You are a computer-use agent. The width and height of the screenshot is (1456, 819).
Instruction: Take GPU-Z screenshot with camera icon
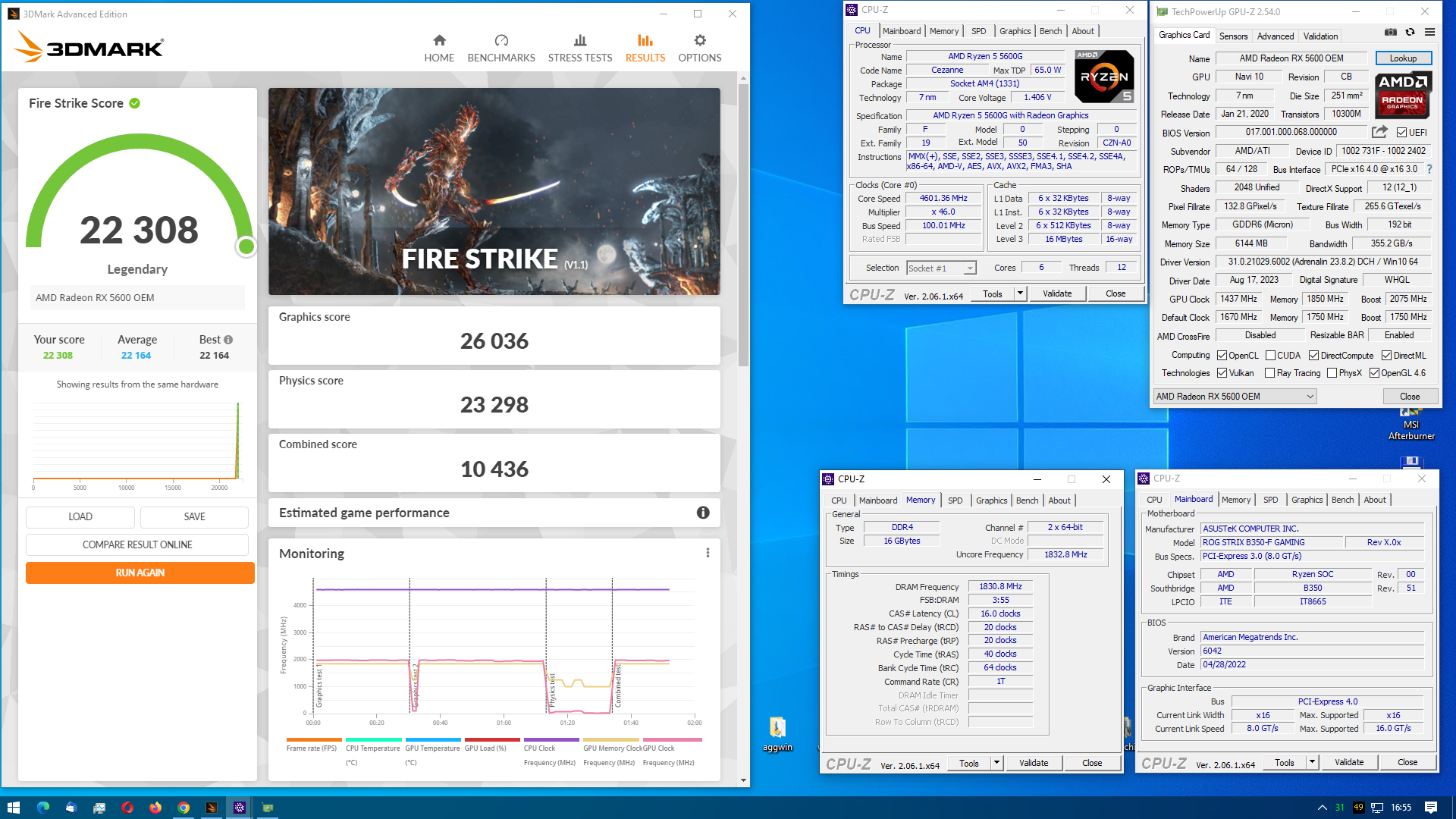tap(1390, 32)
